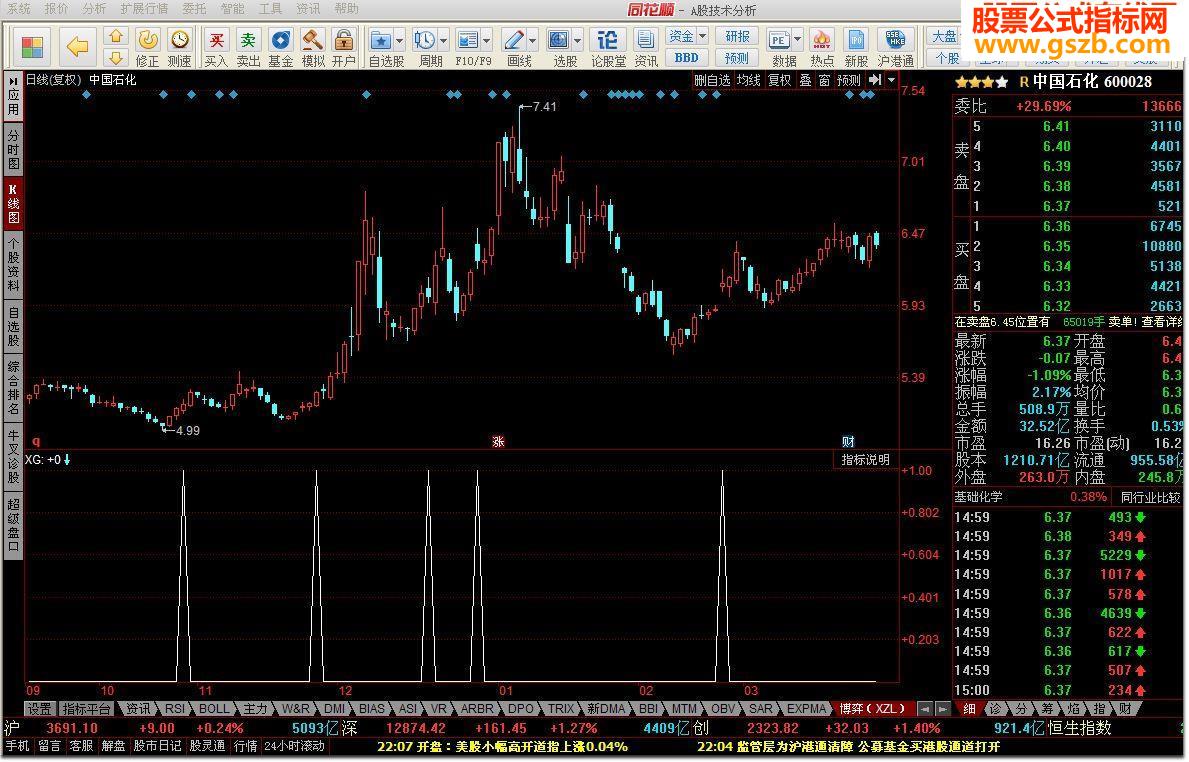
Task: Click the 财 marker icon on the chart
Action: click(x=848, y=441)
